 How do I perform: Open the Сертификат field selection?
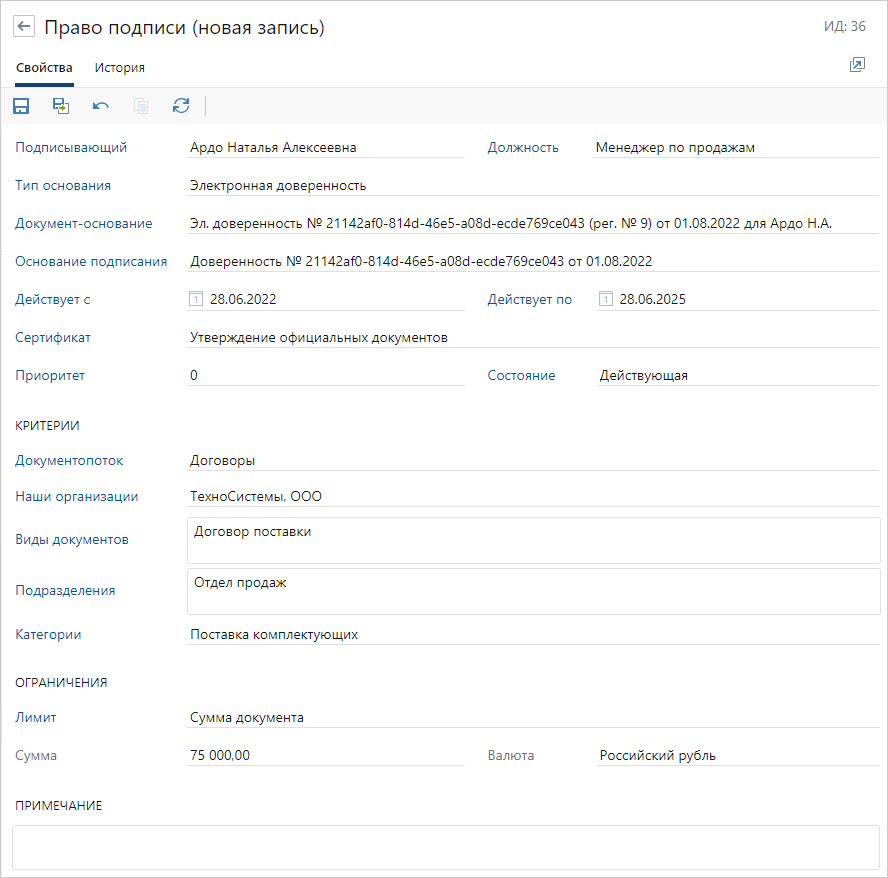coord(532,338)
